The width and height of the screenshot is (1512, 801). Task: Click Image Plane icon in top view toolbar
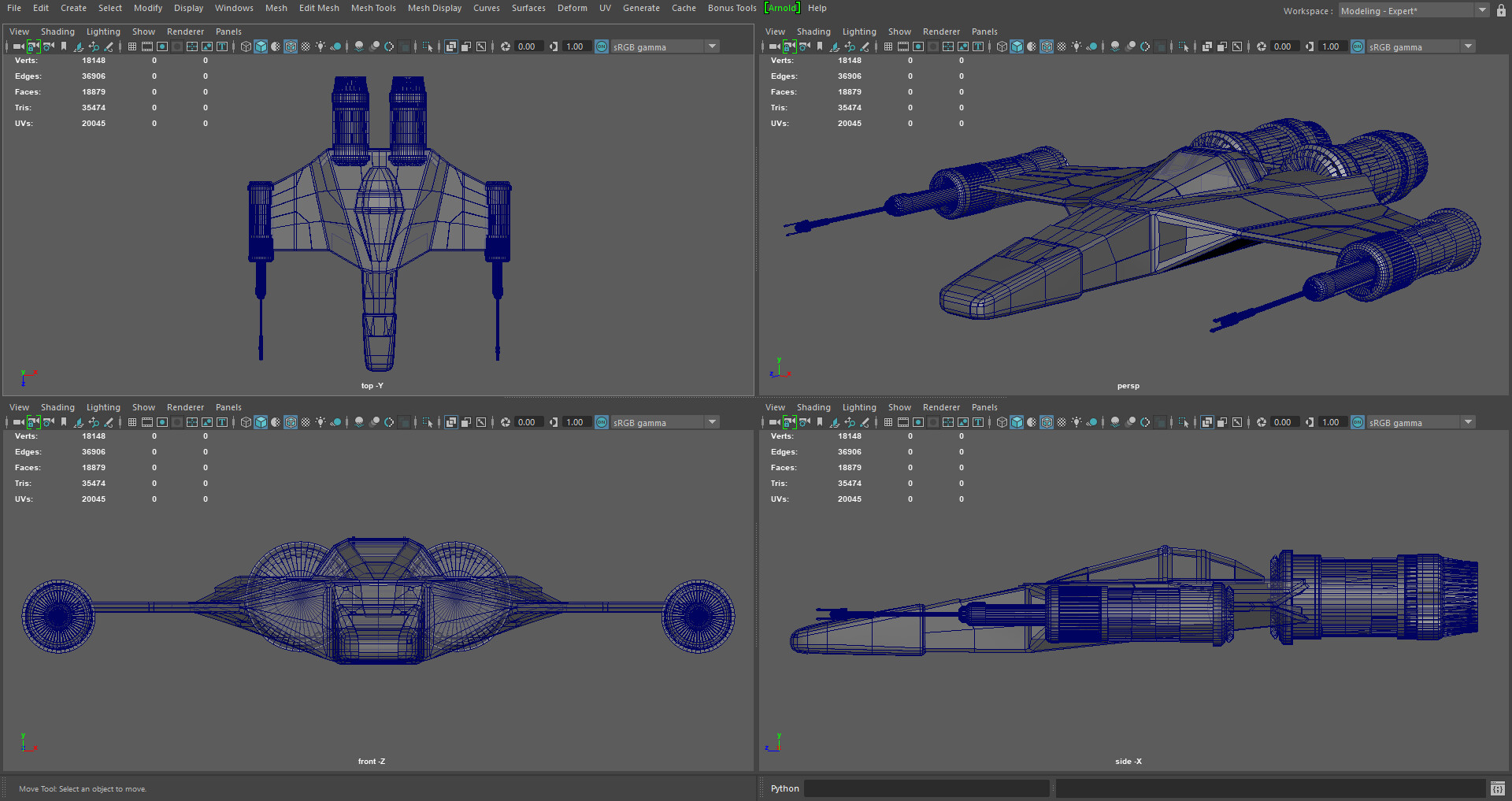79,46
